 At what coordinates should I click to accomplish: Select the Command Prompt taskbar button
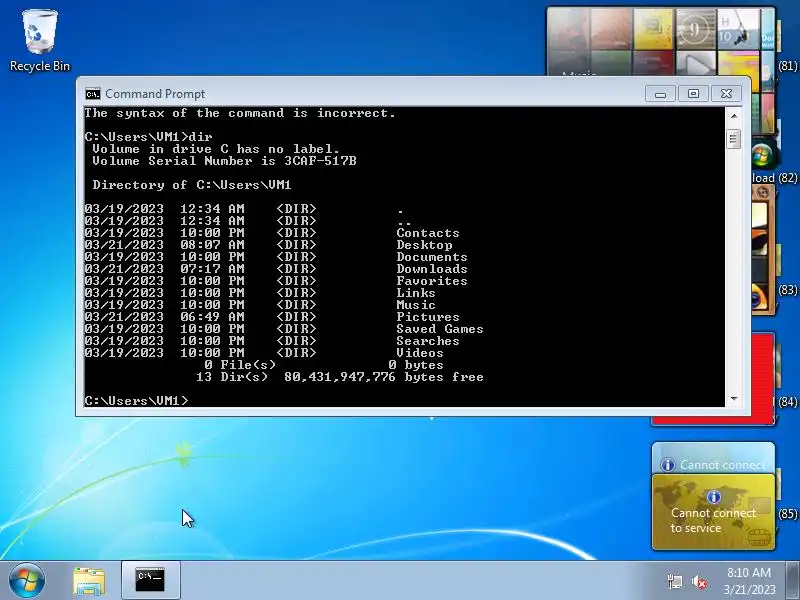pos(151,580)
